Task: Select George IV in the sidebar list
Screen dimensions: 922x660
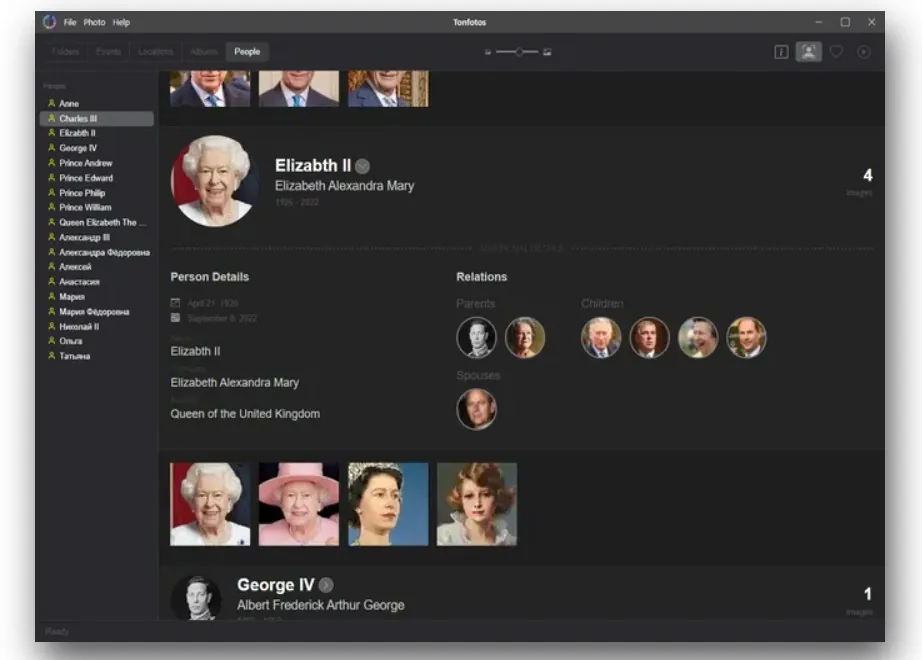Action: pos(97,148)
